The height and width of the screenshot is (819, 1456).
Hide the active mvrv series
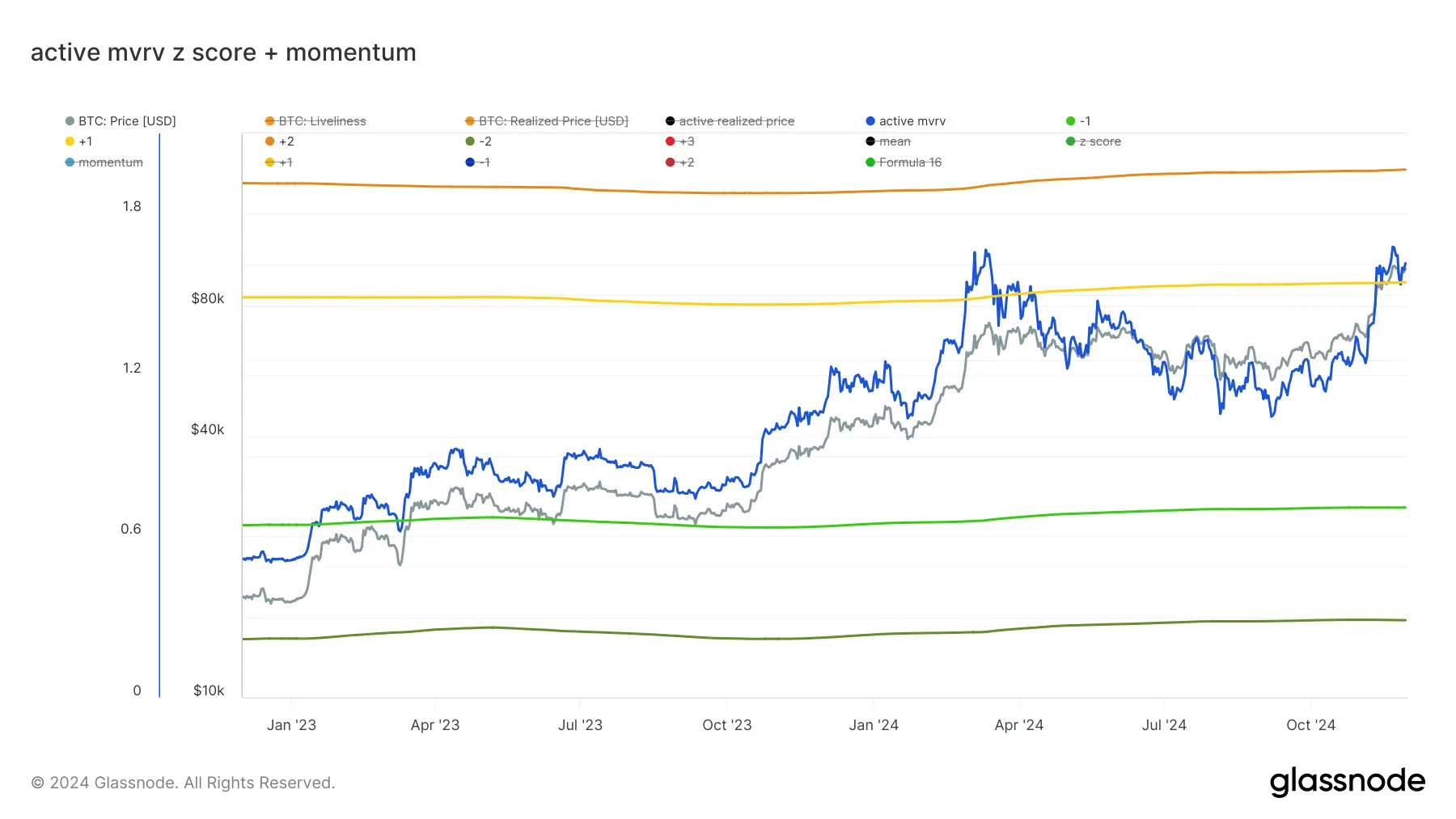click(905, 121)
